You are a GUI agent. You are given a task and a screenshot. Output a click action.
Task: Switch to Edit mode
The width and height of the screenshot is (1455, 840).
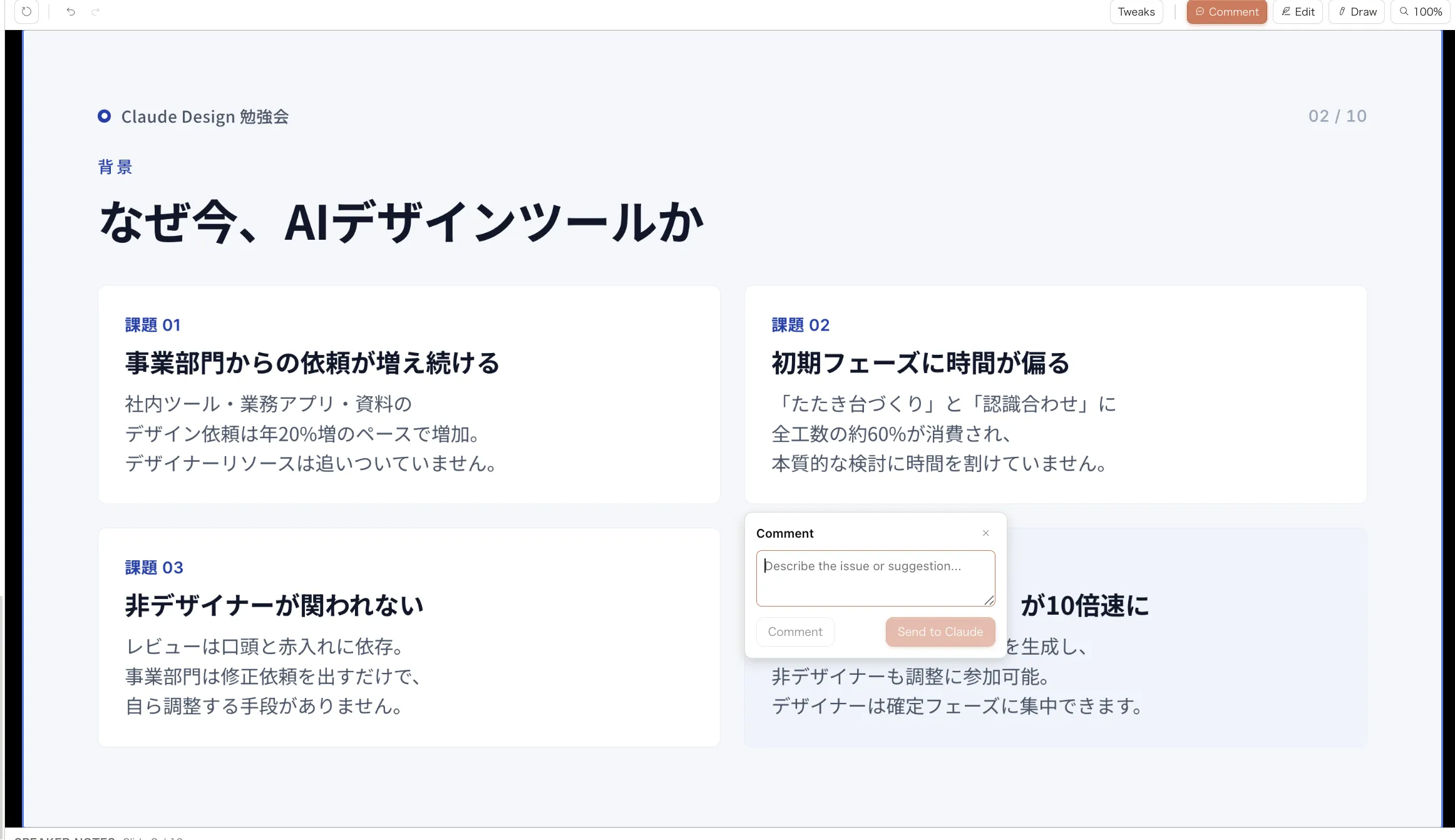1297,11
